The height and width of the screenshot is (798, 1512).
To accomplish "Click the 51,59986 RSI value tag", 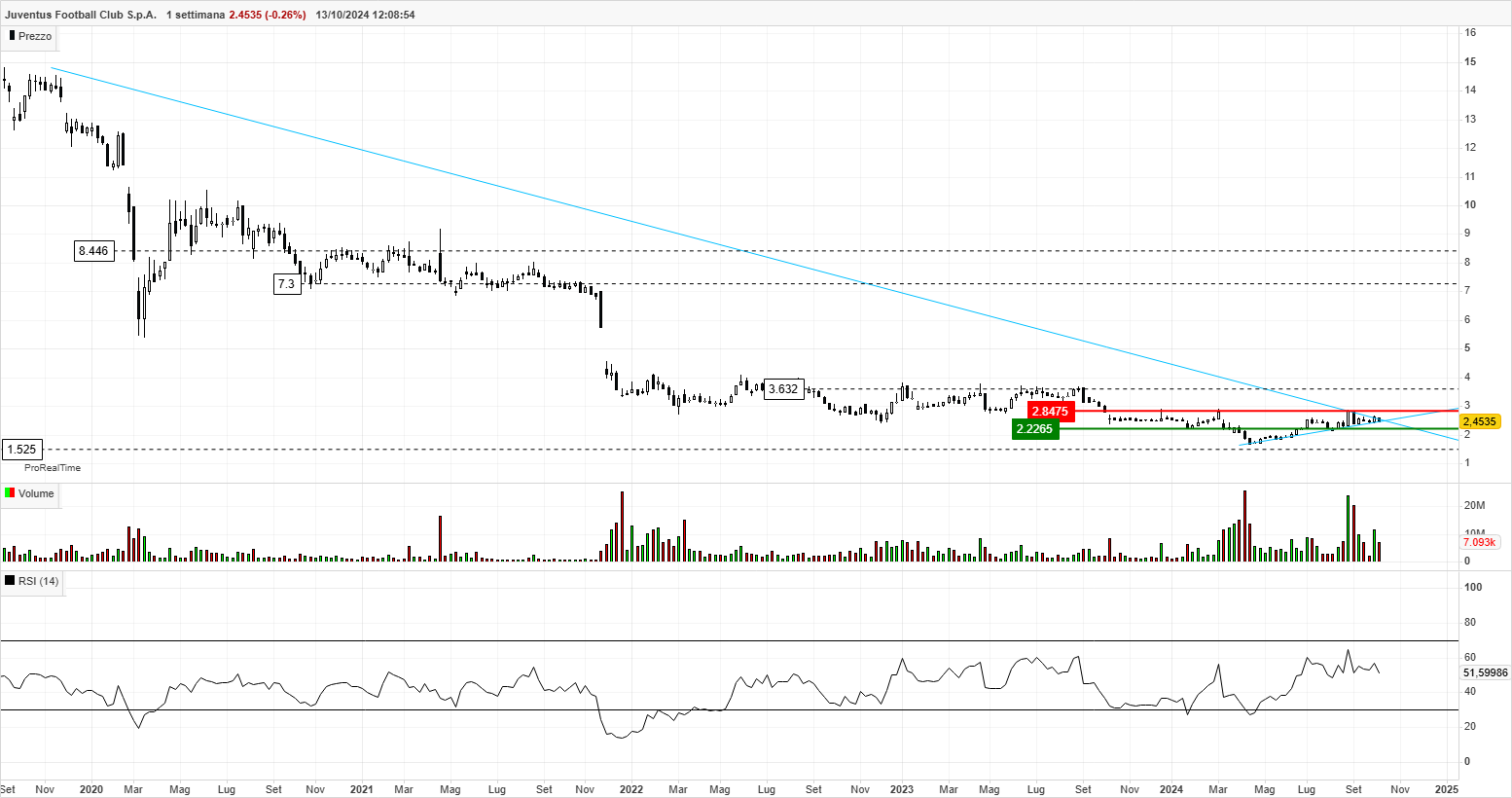I will click(1486, 672).
